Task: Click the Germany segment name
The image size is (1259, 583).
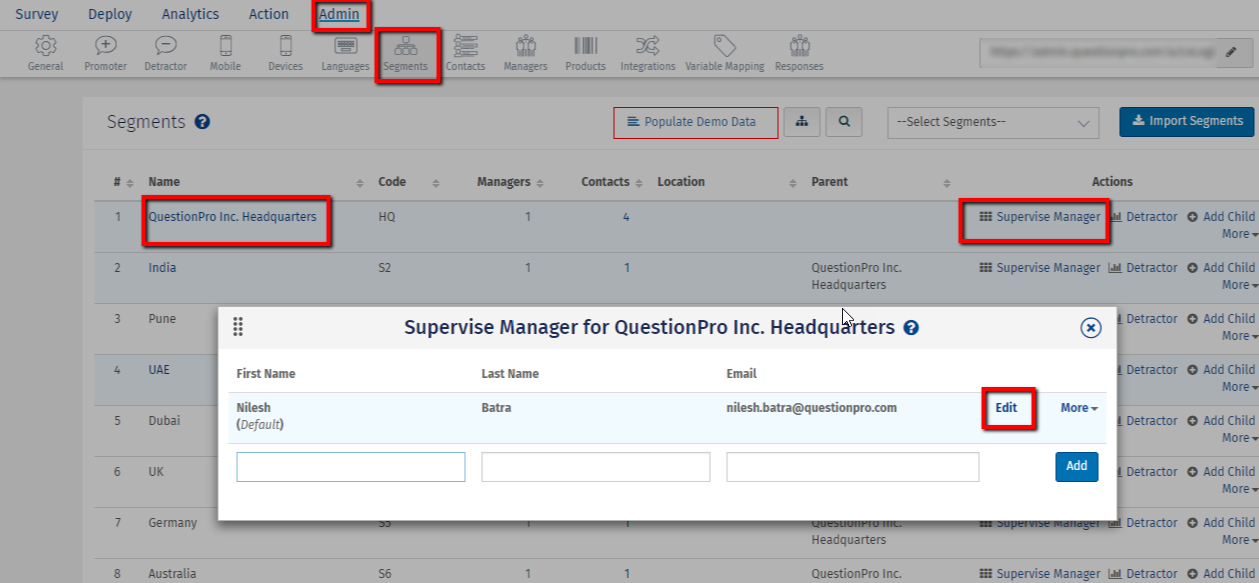Action: pos(173,523)
